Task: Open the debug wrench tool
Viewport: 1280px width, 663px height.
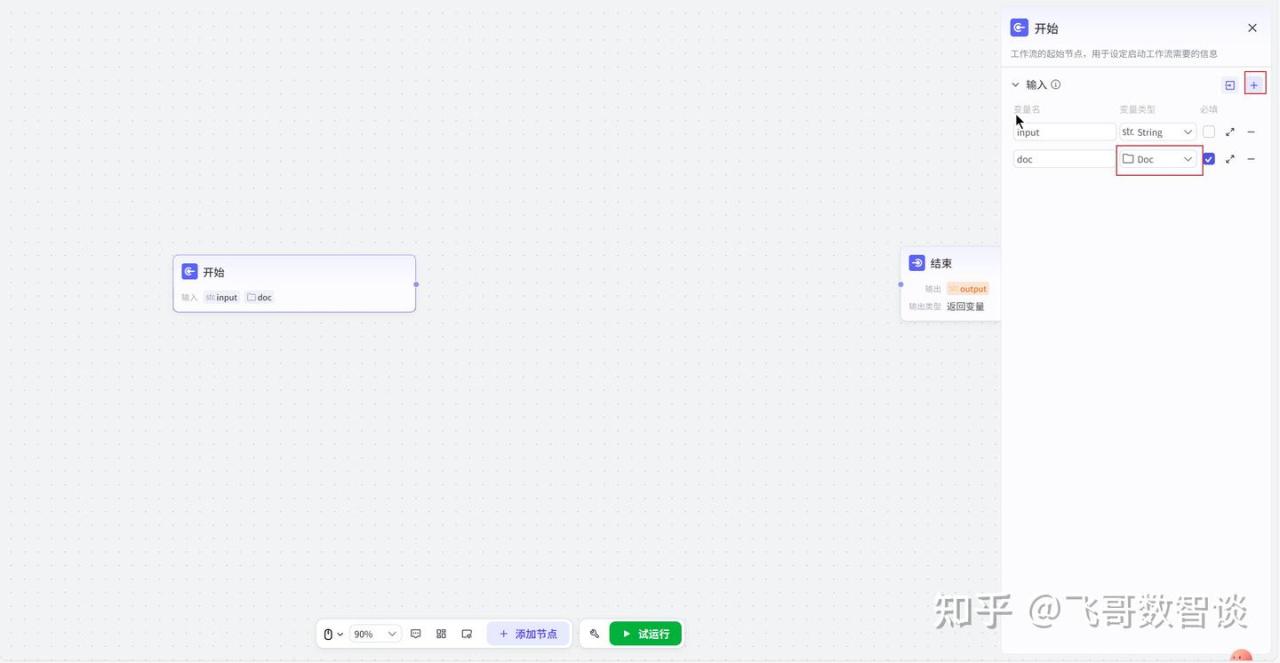Action: click(x=594, y=634)
